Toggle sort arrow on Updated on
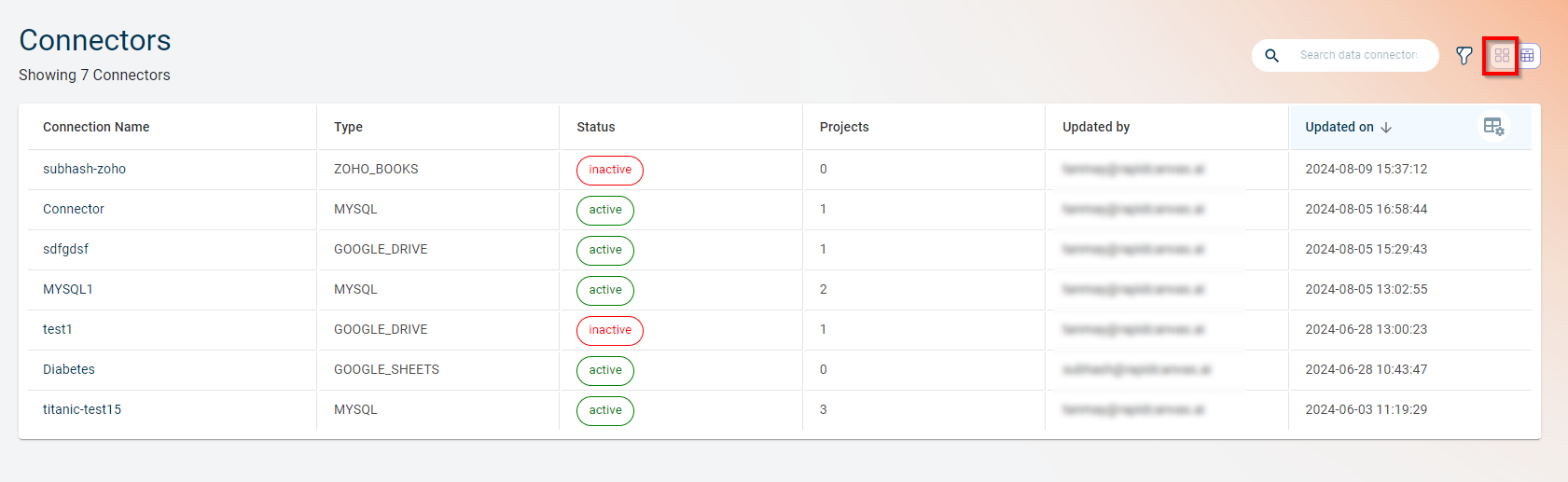This screenshot has width=1568, height=482. click(x=1386, y=128)
